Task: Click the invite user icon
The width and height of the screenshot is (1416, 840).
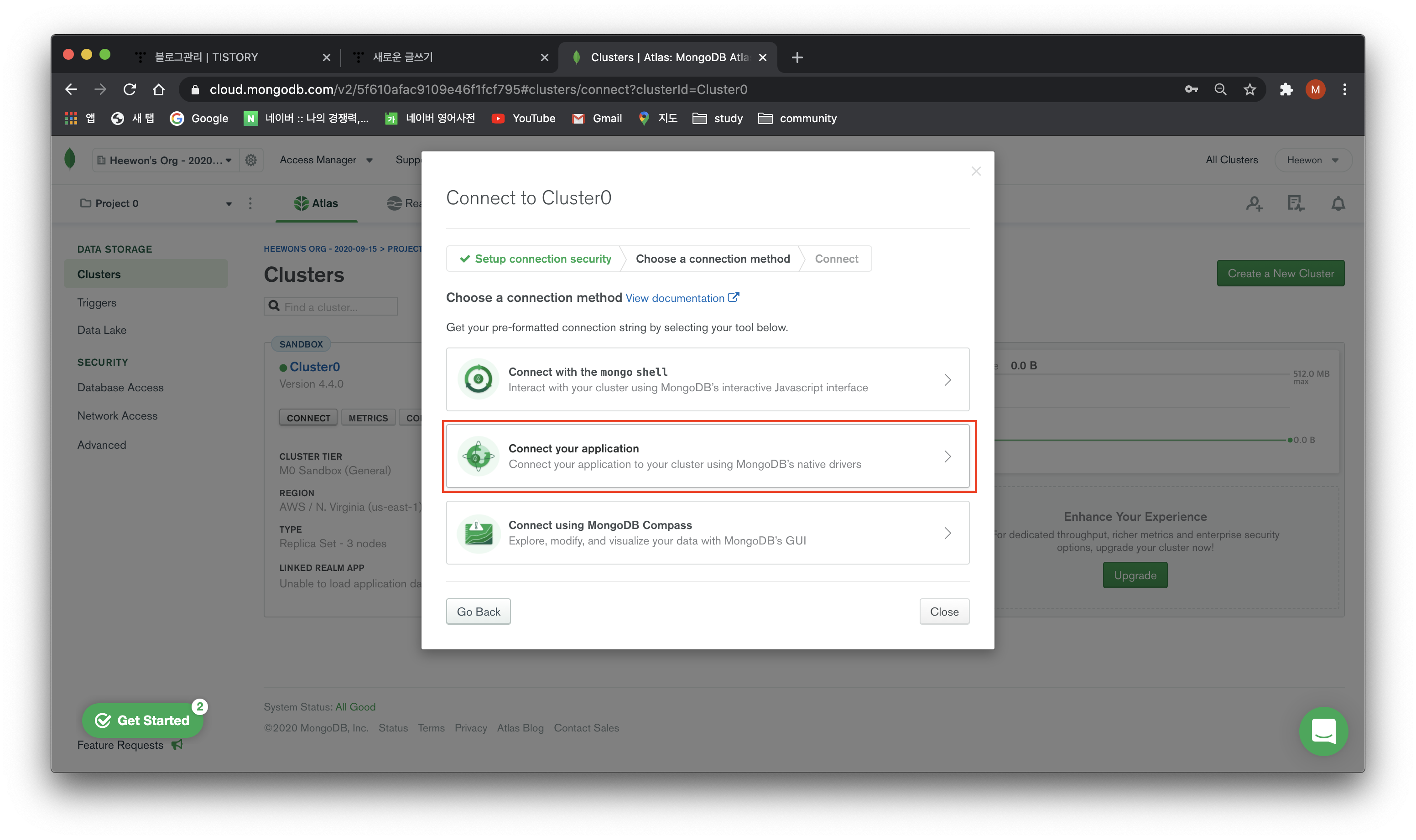Action: pyautogui.click(x=1254, y=204)
